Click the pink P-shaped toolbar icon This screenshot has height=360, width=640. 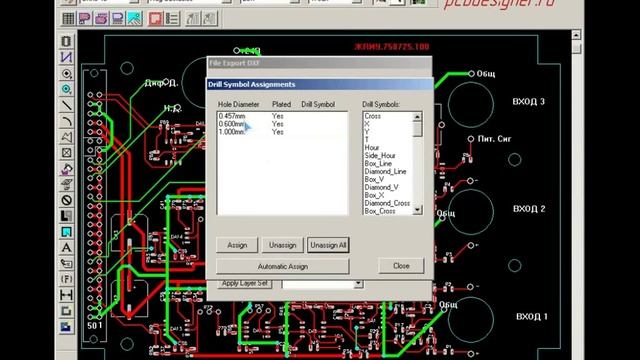(85, 18)
